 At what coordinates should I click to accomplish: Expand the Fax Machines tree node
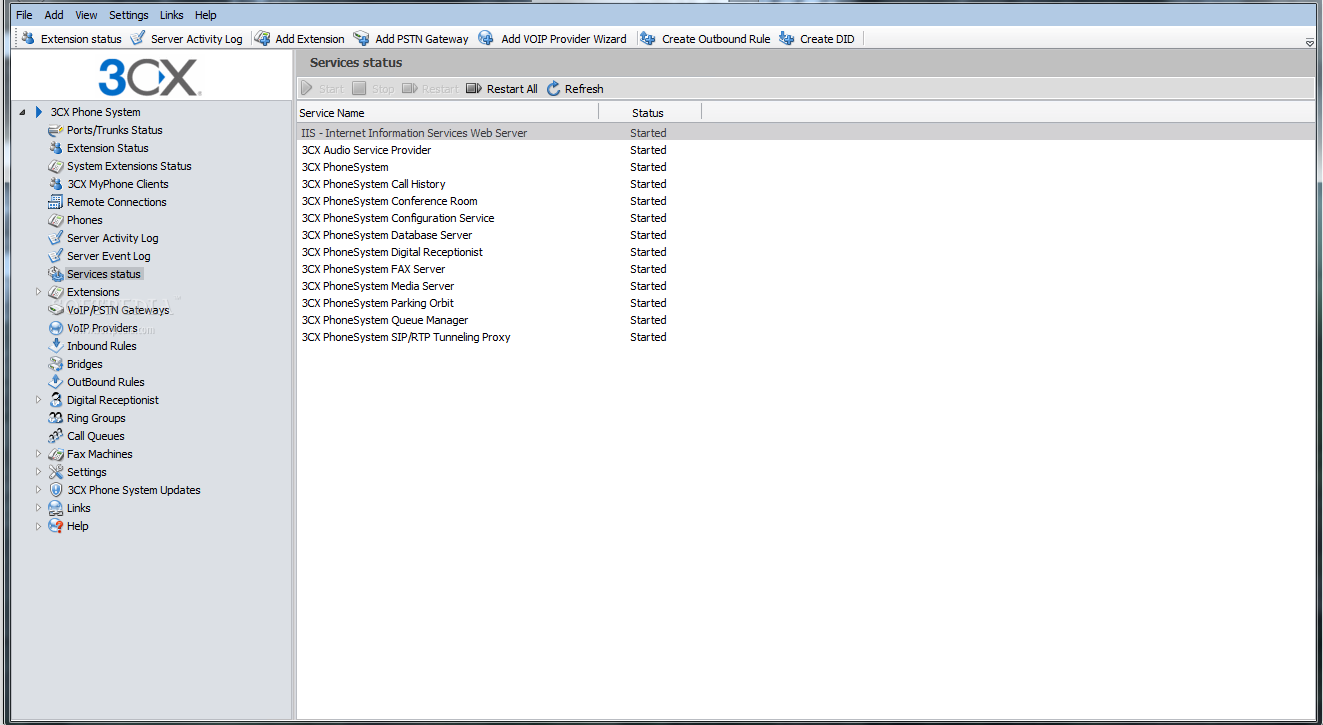pos(39,454)
